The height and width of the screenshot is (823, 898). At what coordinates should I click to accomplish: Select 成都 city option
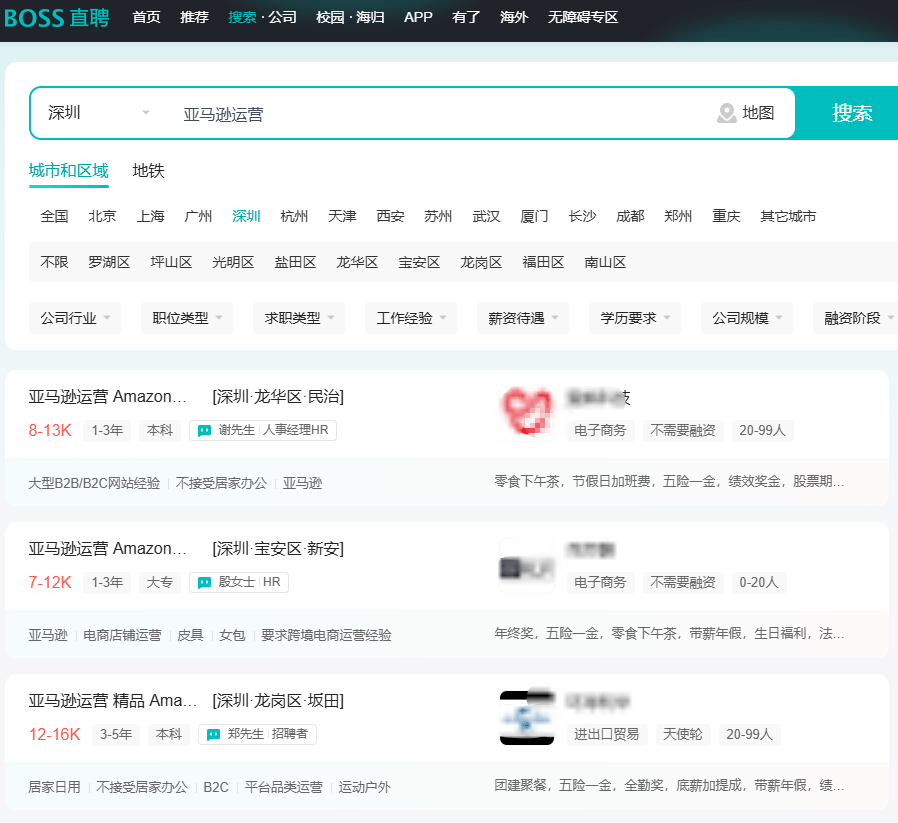[630, 216]
